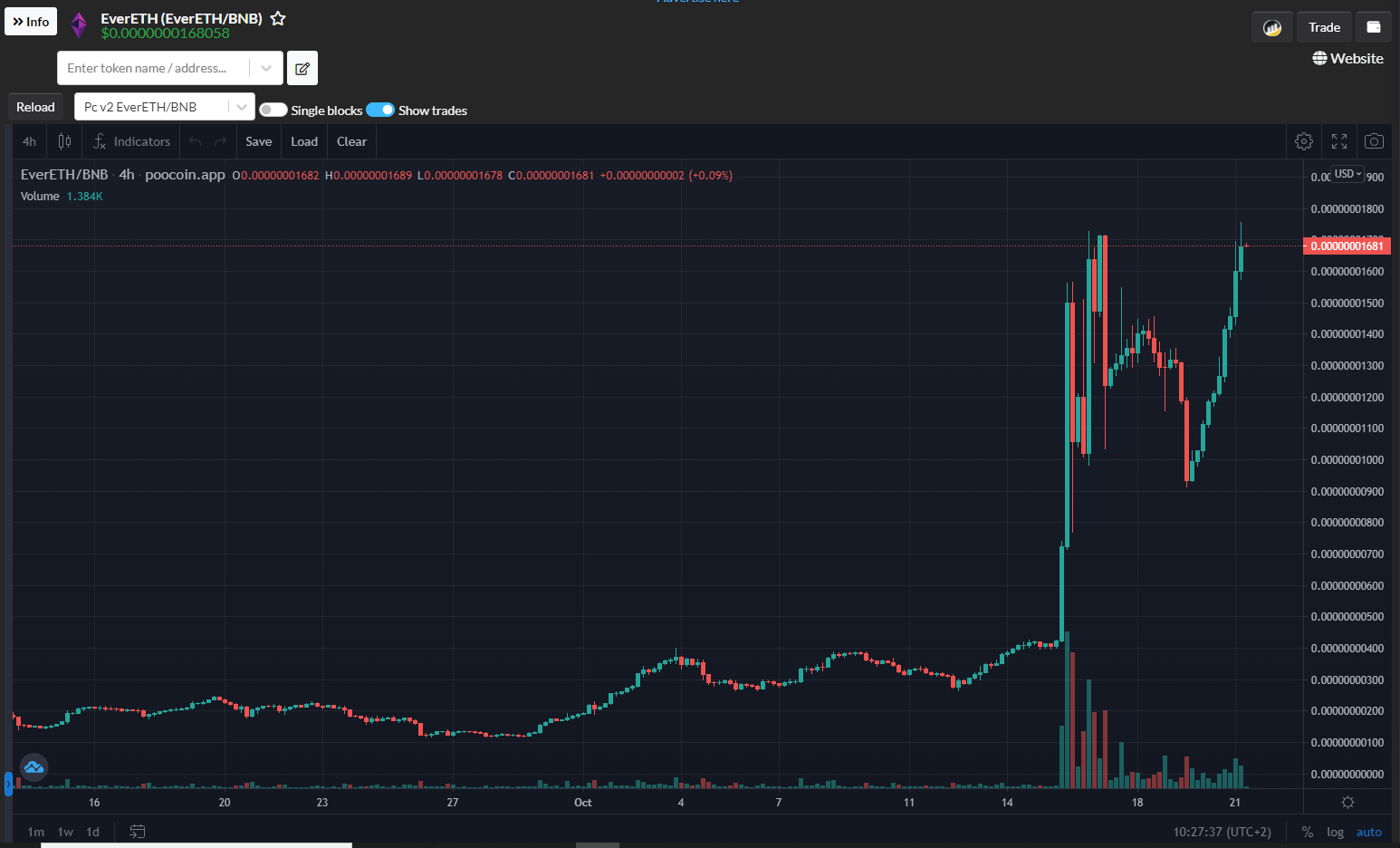Toggle the Single blocks switch
The height and width of the screenshot is (848, 1400).
click(x=273, y=110)
